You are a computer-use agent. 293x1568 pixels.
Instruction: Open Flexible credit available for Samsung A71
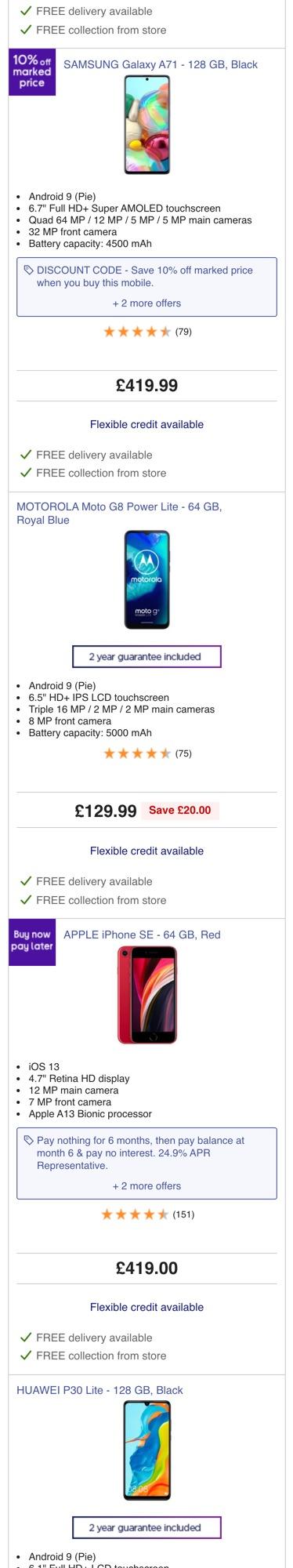tap(146, 424)
